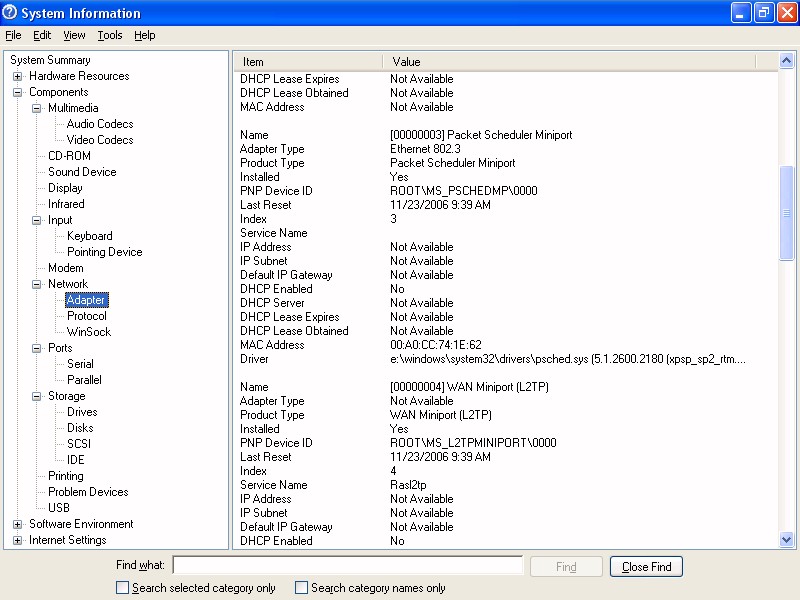Viewport: 800px width, 600px height.
Task: Enable Search selected category only checkbox
Action: [x=123, y=588]
